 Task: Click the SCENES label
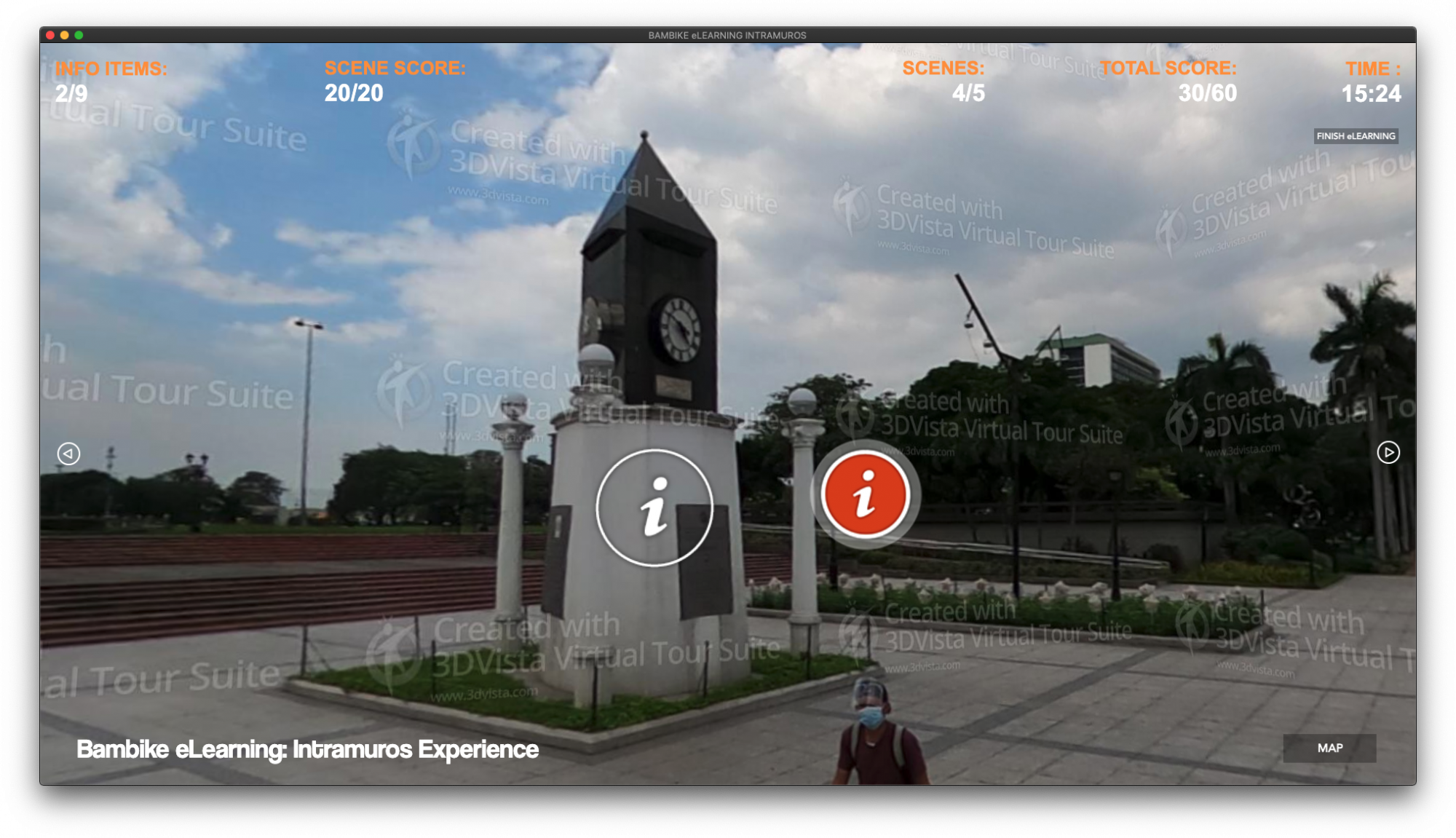pos(943,68)
